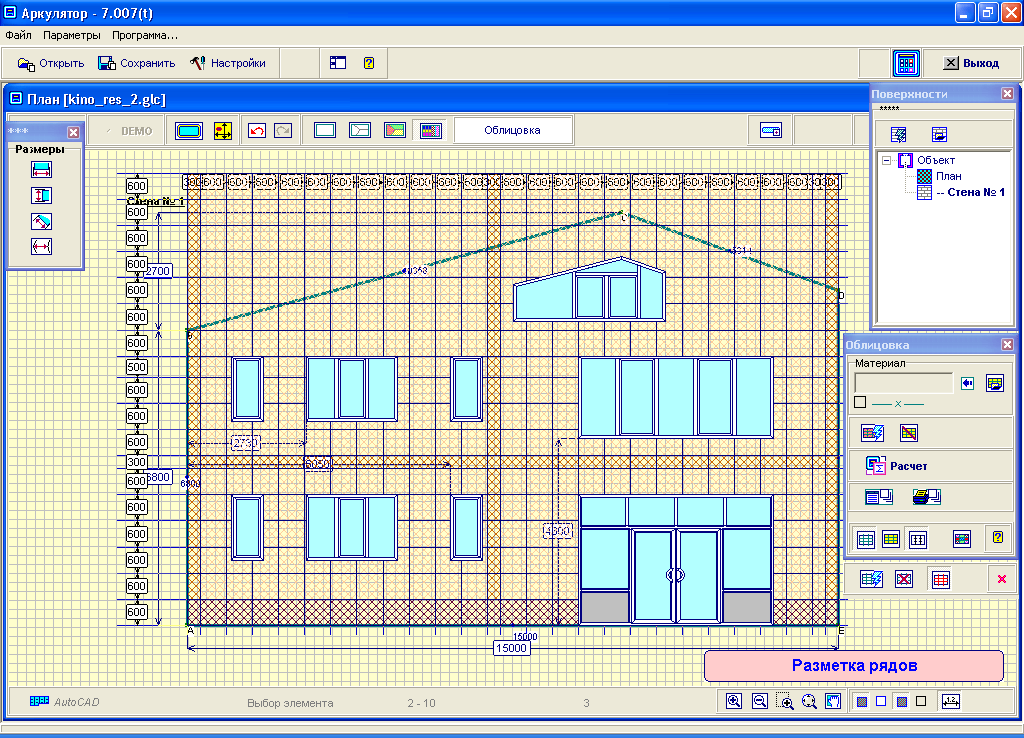Open Настройки settings

228,63
